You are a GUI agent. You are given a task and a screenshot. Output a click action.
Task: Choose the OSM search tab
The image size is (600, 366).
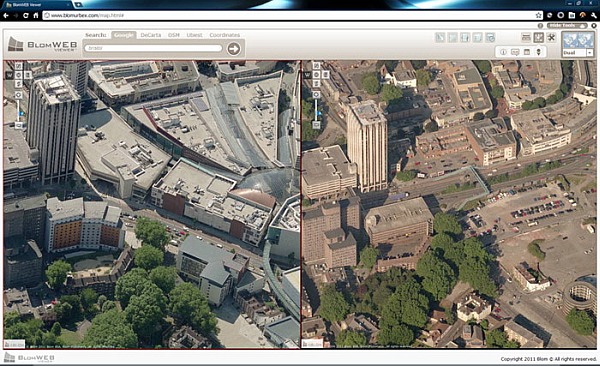[174, 35]
